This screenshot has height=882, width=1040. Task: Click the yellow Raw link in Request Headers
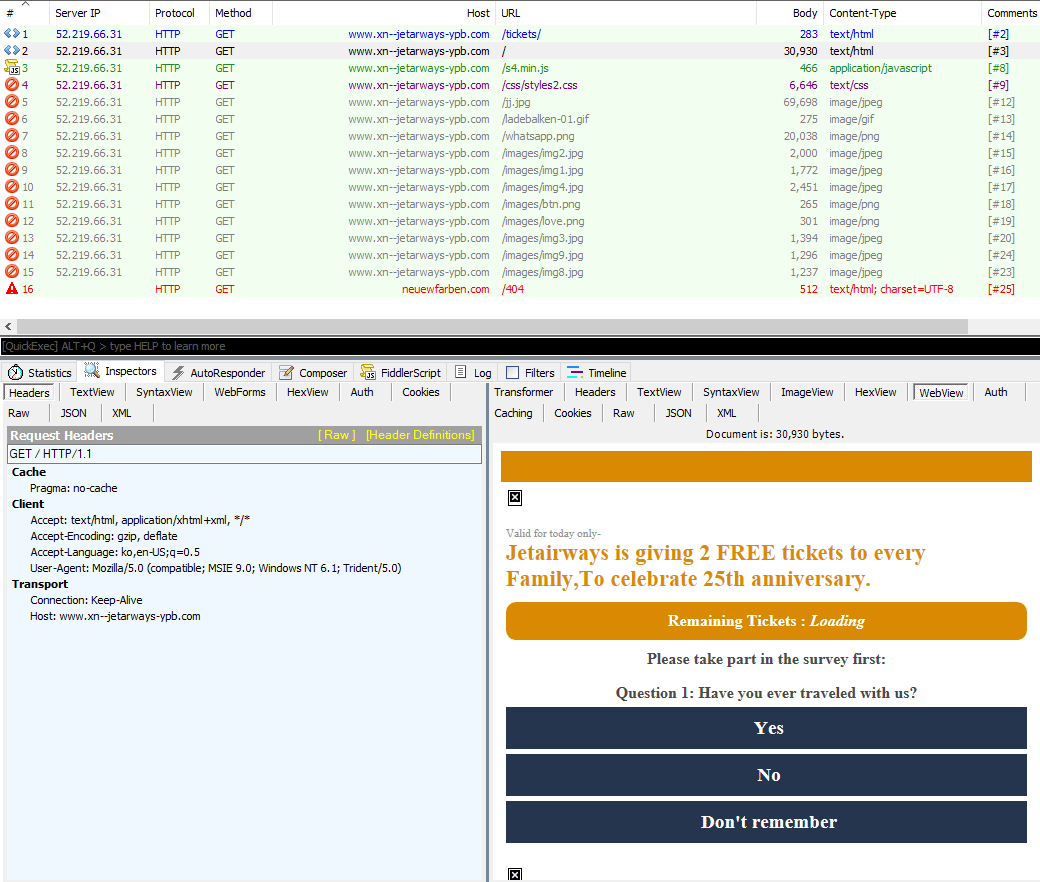point(336,435)
